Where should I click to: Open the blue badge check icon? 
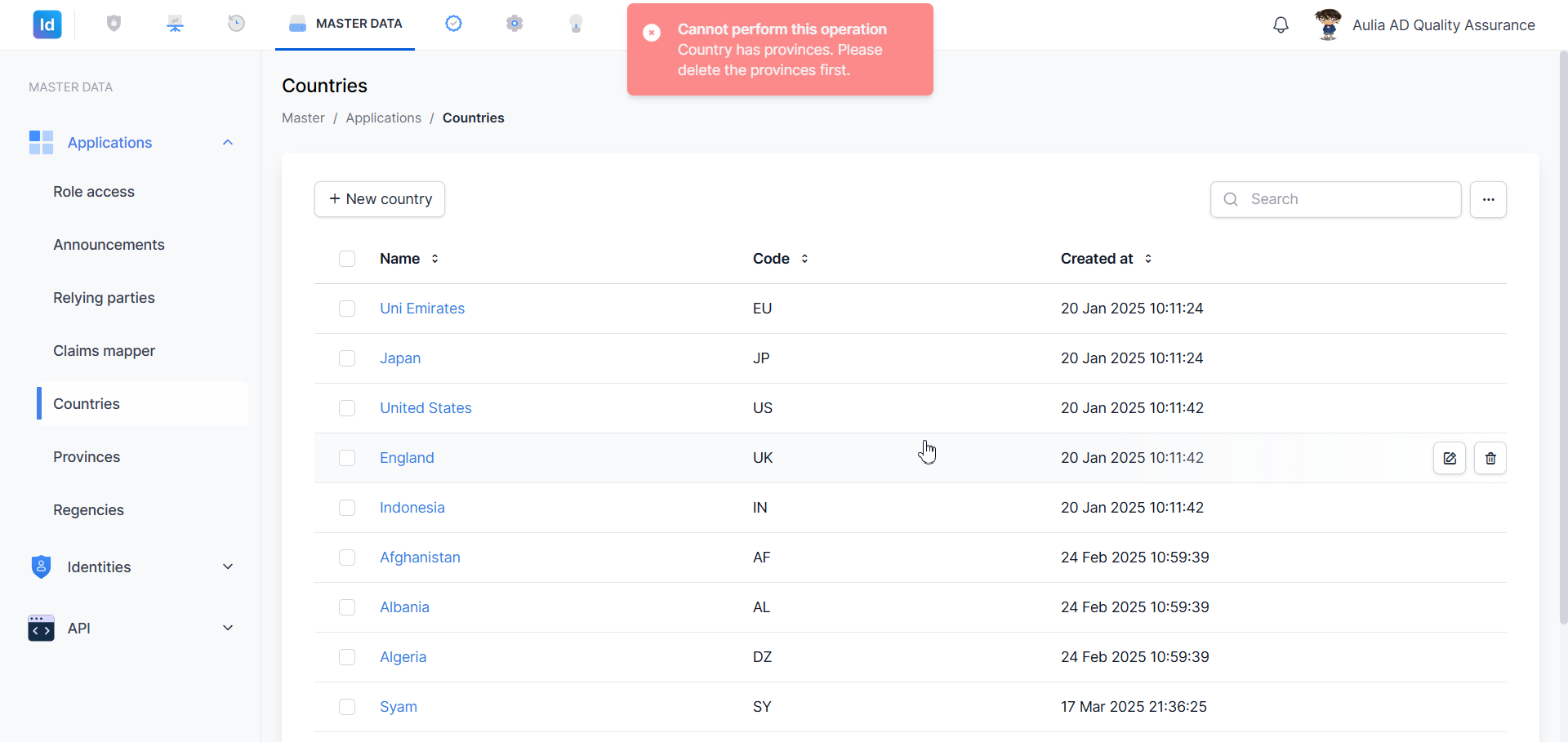coord(453,24)
